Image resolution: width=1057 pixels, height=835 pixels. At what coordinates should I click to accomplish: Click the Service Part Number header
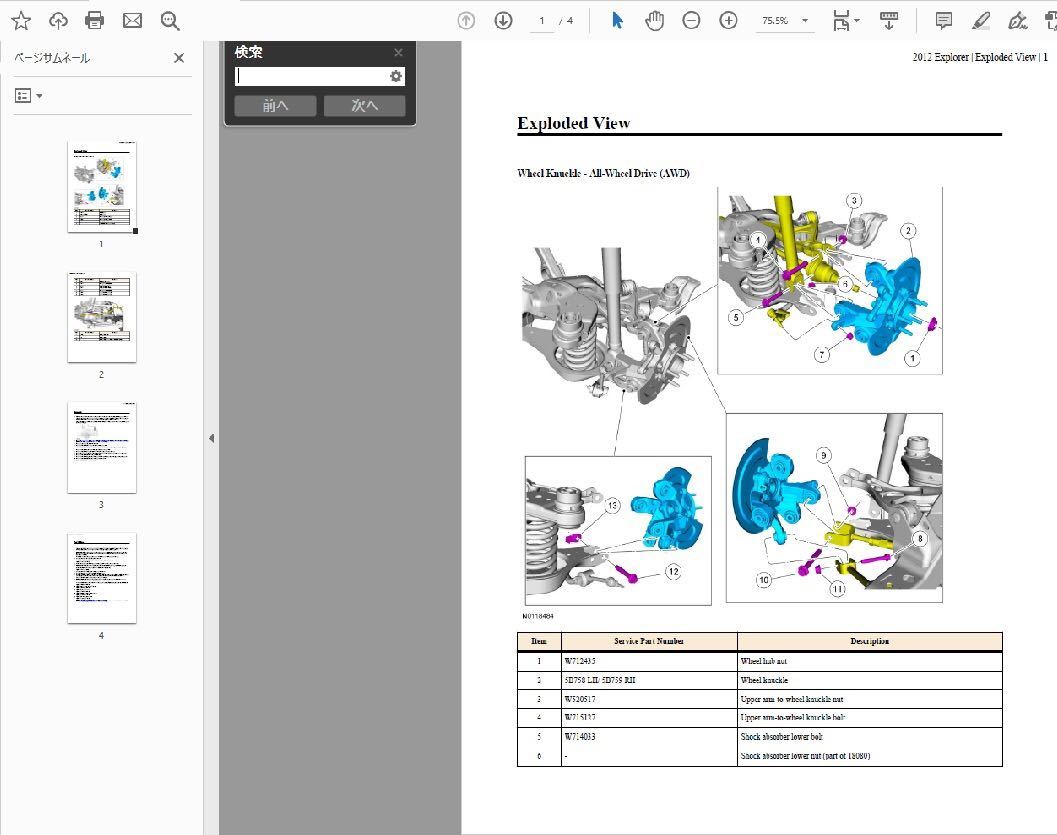(x=648, y=641)
